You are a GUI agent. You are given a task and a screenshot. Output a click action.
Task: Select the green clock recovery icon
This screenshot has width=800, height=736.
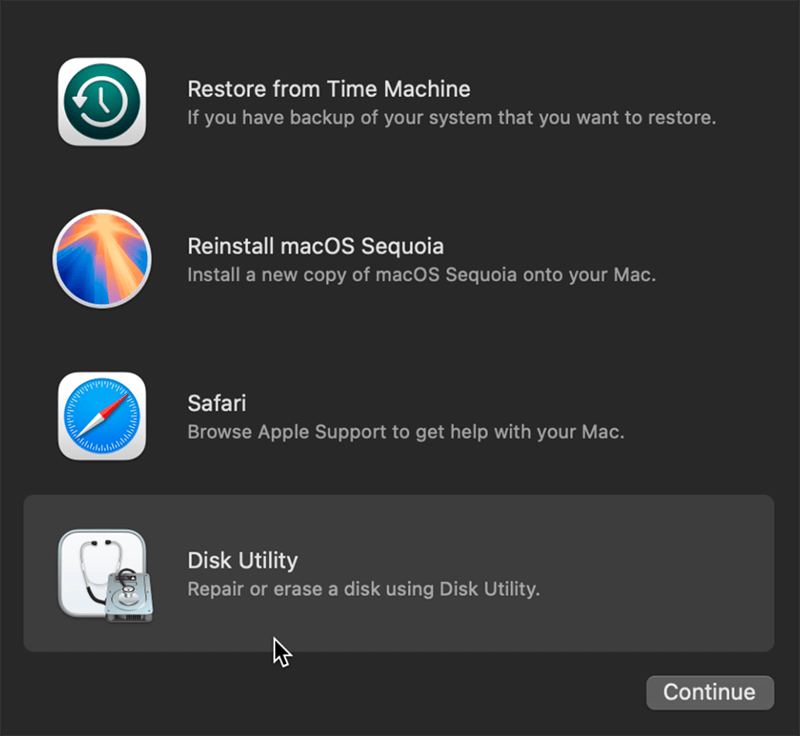[x=102, y=100]
